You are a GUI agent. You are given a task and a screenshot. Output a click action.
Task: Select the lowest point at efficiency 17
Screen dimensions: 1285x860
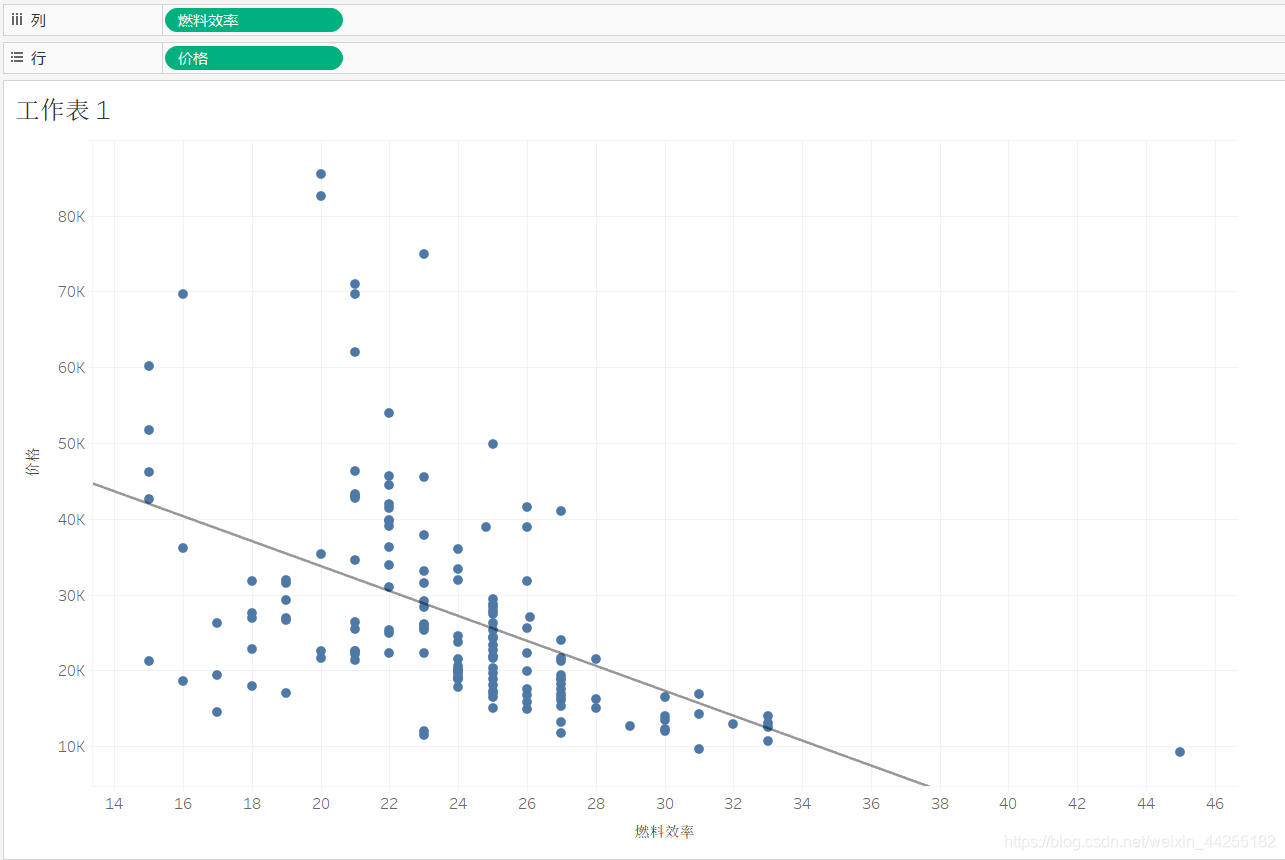[x=217, y=712]
